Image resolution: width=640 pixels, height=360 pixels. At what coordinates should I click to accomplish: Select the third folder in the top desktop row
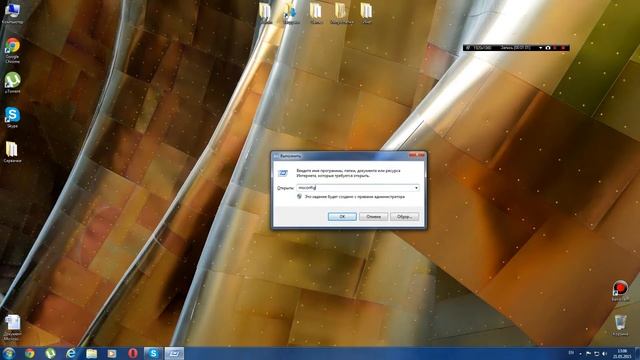tap(316, 13)
